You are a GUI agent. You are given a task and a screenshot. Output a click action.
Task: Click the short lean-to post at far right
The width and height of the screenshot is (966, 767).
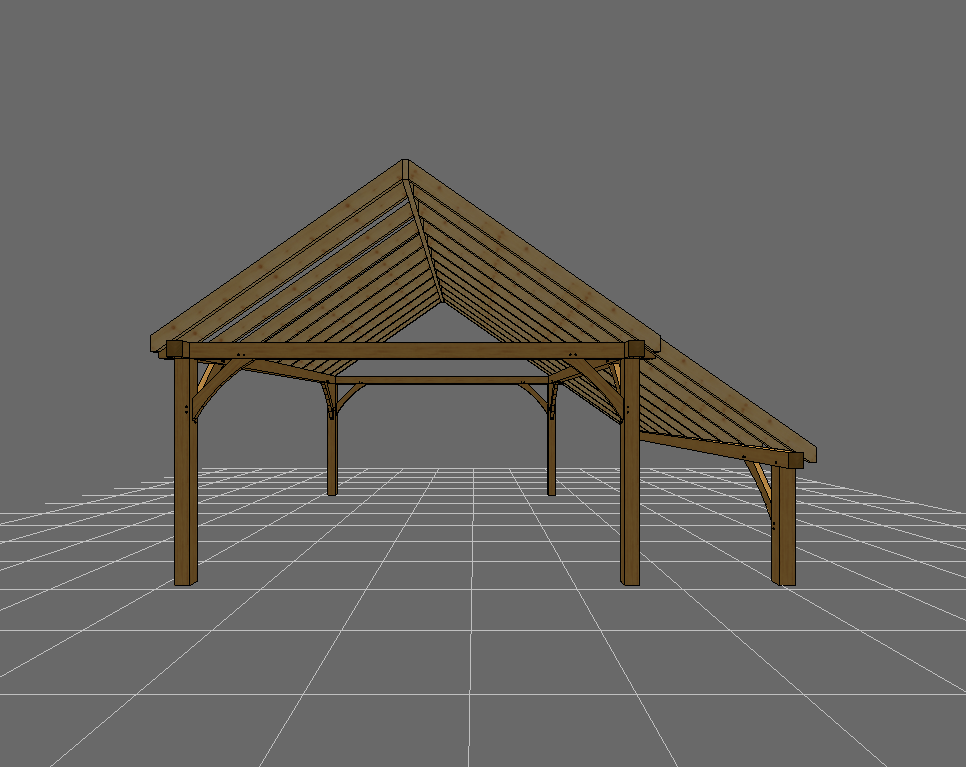click(x=784, y=530)
